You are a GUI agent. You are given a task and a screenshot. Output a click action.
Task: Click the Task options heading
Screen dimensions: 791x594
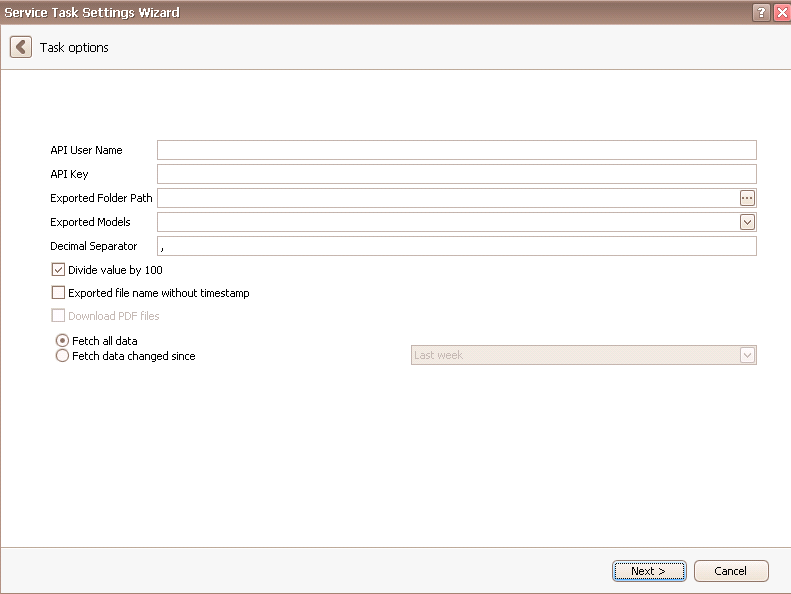point(74,47)
